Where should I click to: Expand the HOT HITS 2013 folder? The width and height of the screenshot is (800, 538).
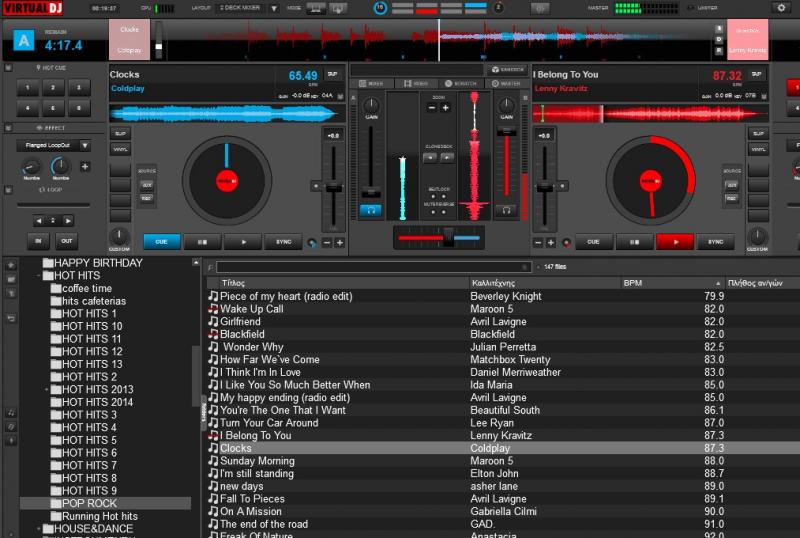click(47, 389)
